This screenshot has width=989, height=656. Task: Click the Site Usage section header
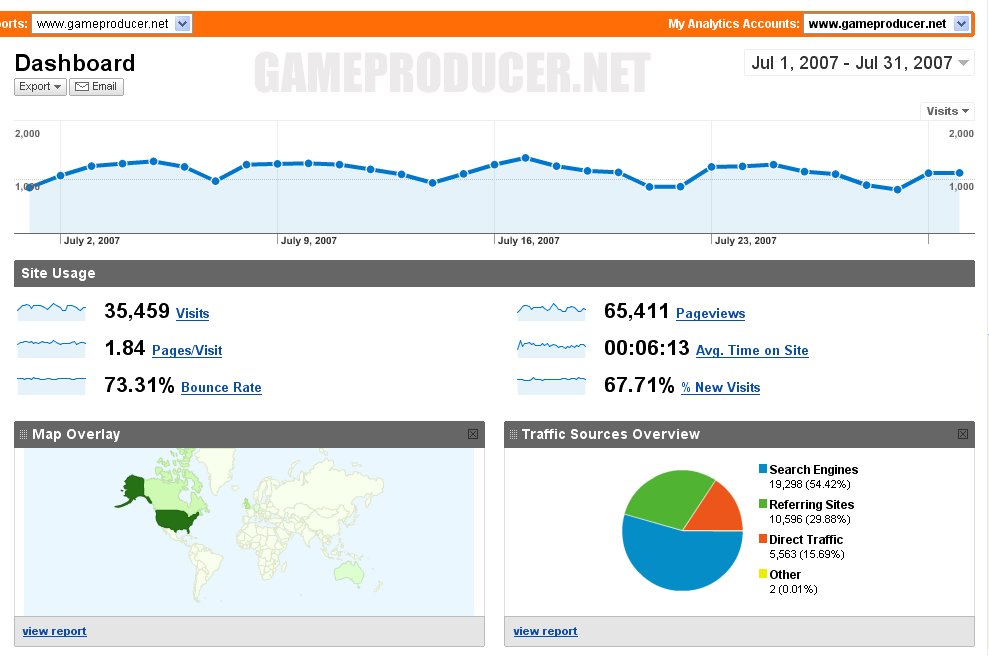(494, 273)
